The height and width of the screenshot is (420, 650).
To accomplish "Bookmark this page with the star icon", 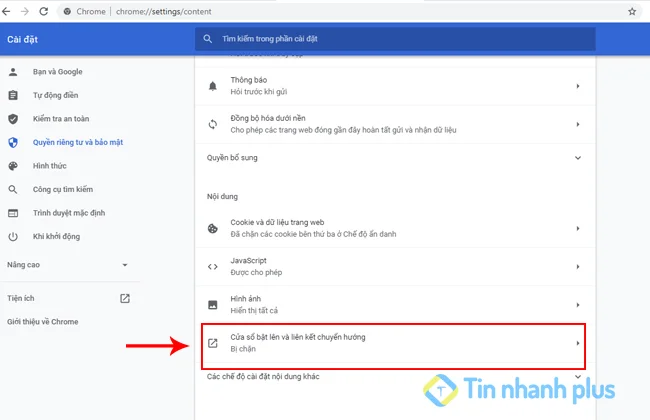I will click(x=632, y=12).
